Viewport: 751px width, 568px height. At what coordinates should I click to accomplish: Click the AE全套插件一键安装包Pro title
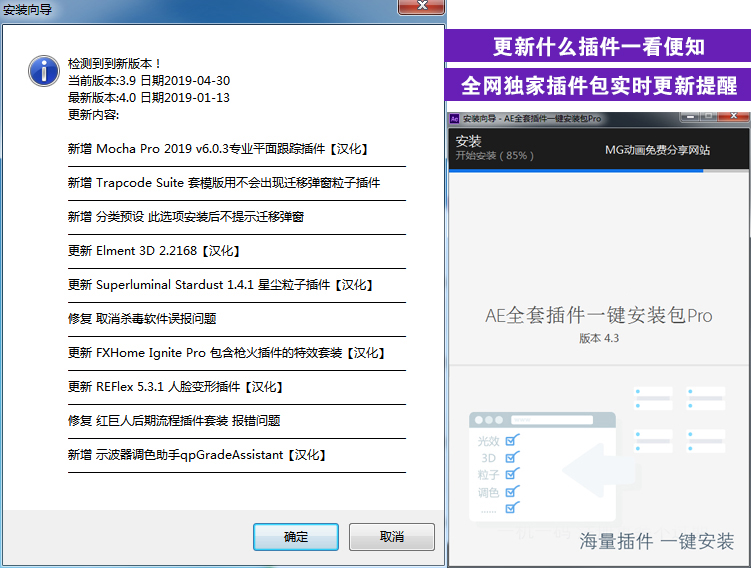(x=599, y=316)
